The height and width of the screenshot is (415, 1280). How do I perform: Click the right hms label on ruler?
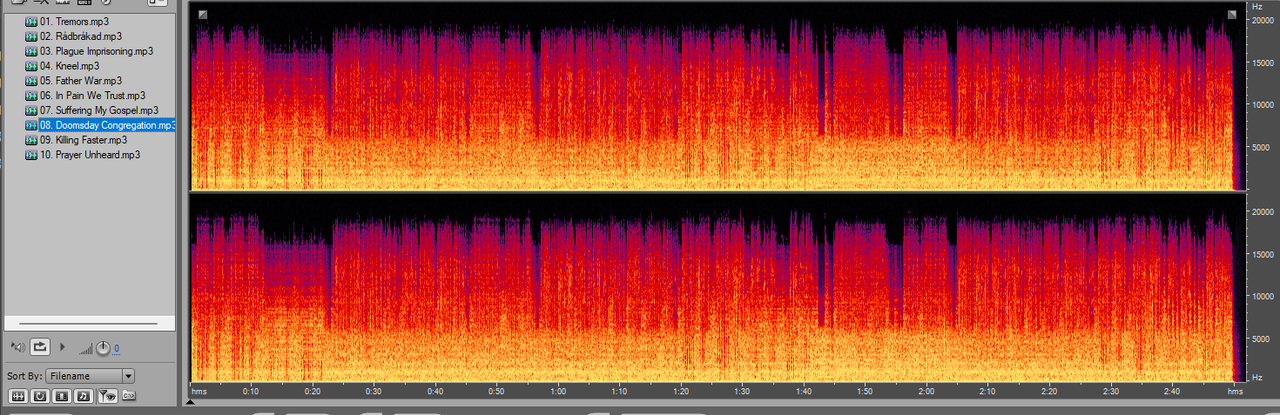[x=1235, y=391]
